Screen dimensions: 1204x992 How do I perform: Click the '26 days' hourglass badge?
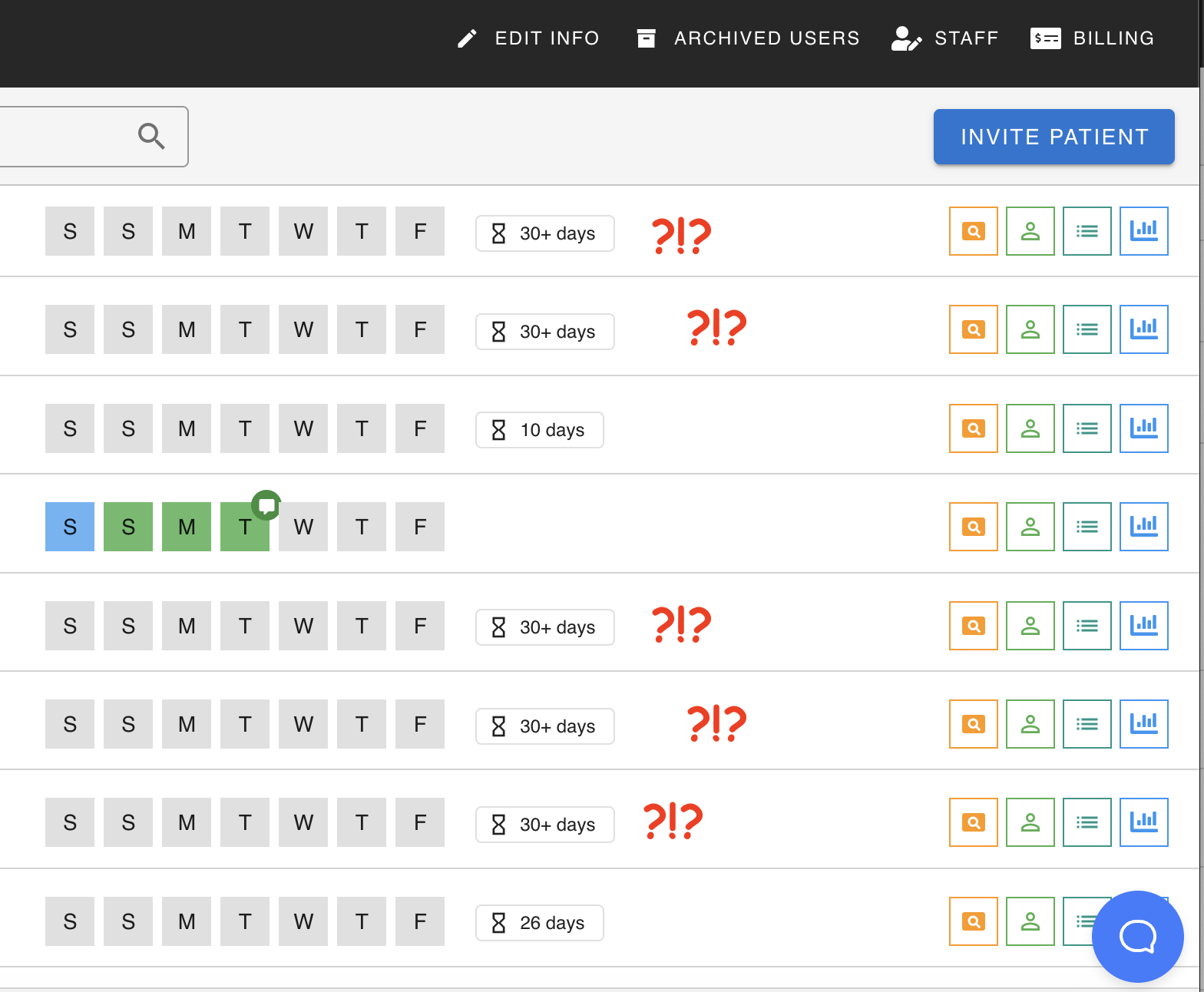click(x=540, y=923)
